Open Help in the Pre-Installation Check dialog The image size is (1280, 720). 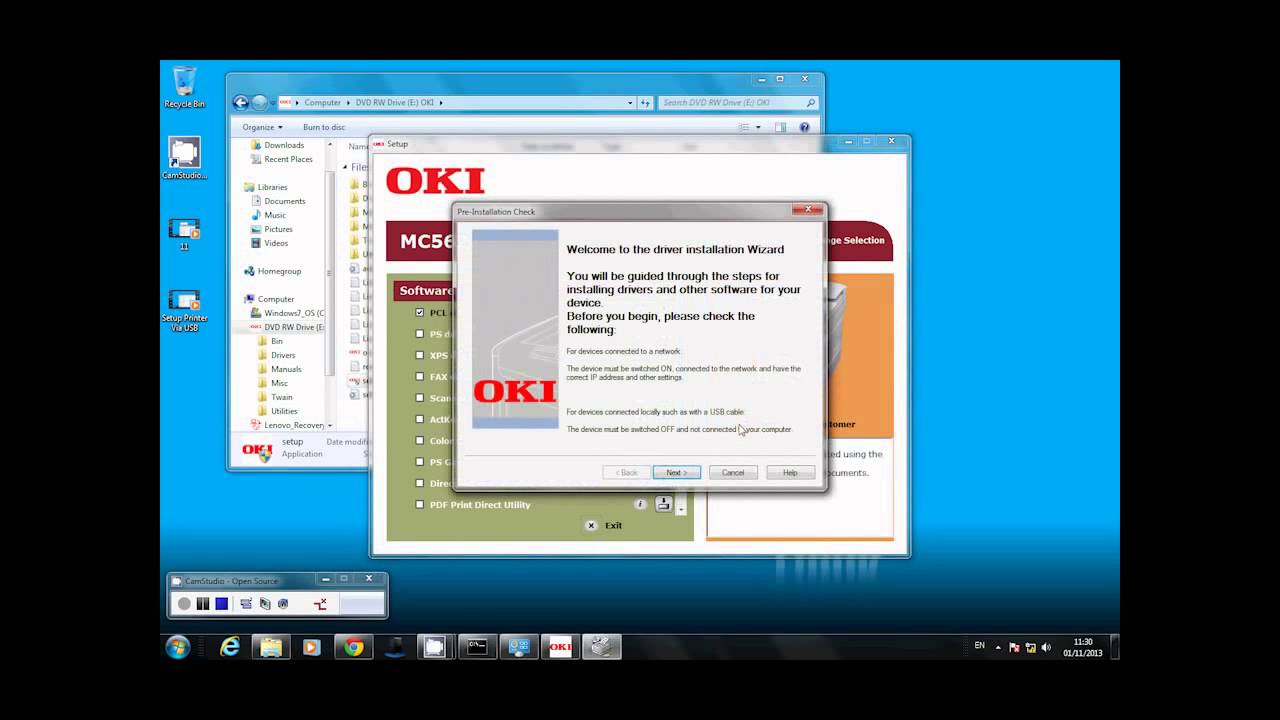point(790,472)
